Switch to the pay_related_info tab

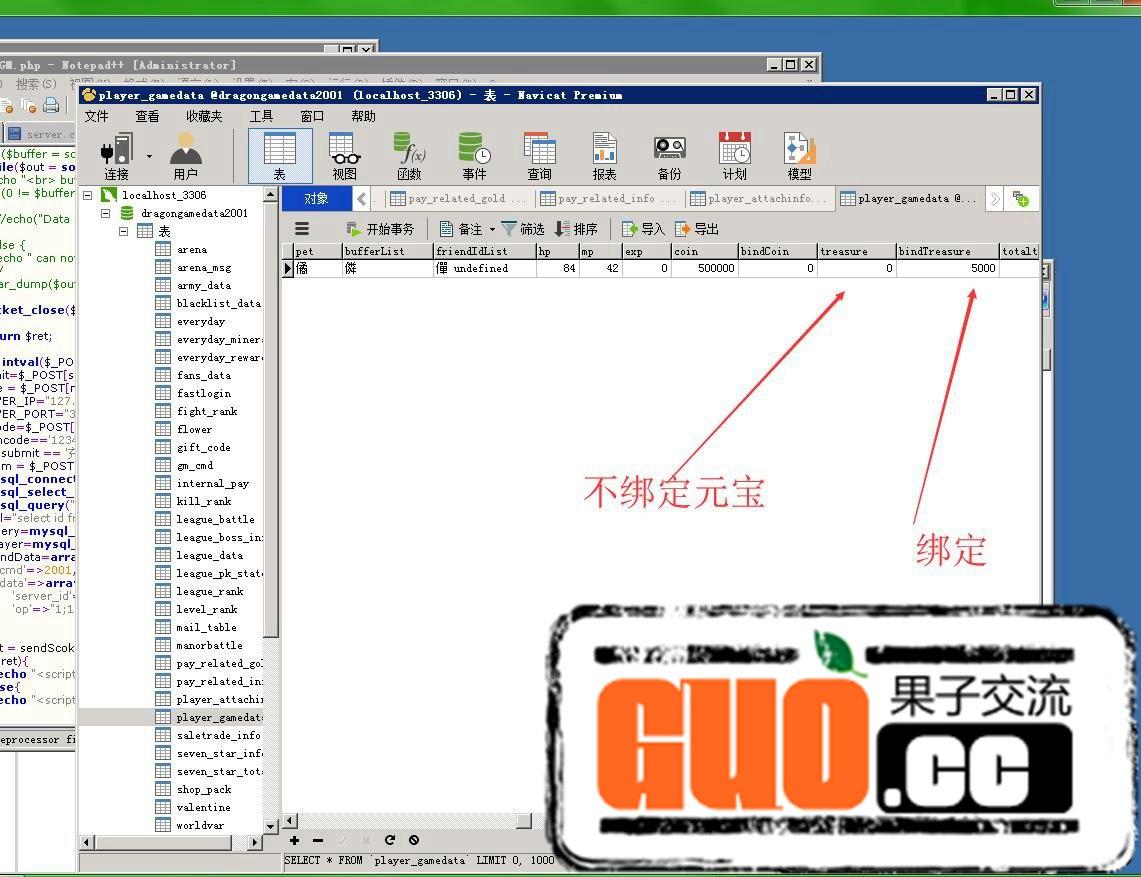click(x=608, y=199)
